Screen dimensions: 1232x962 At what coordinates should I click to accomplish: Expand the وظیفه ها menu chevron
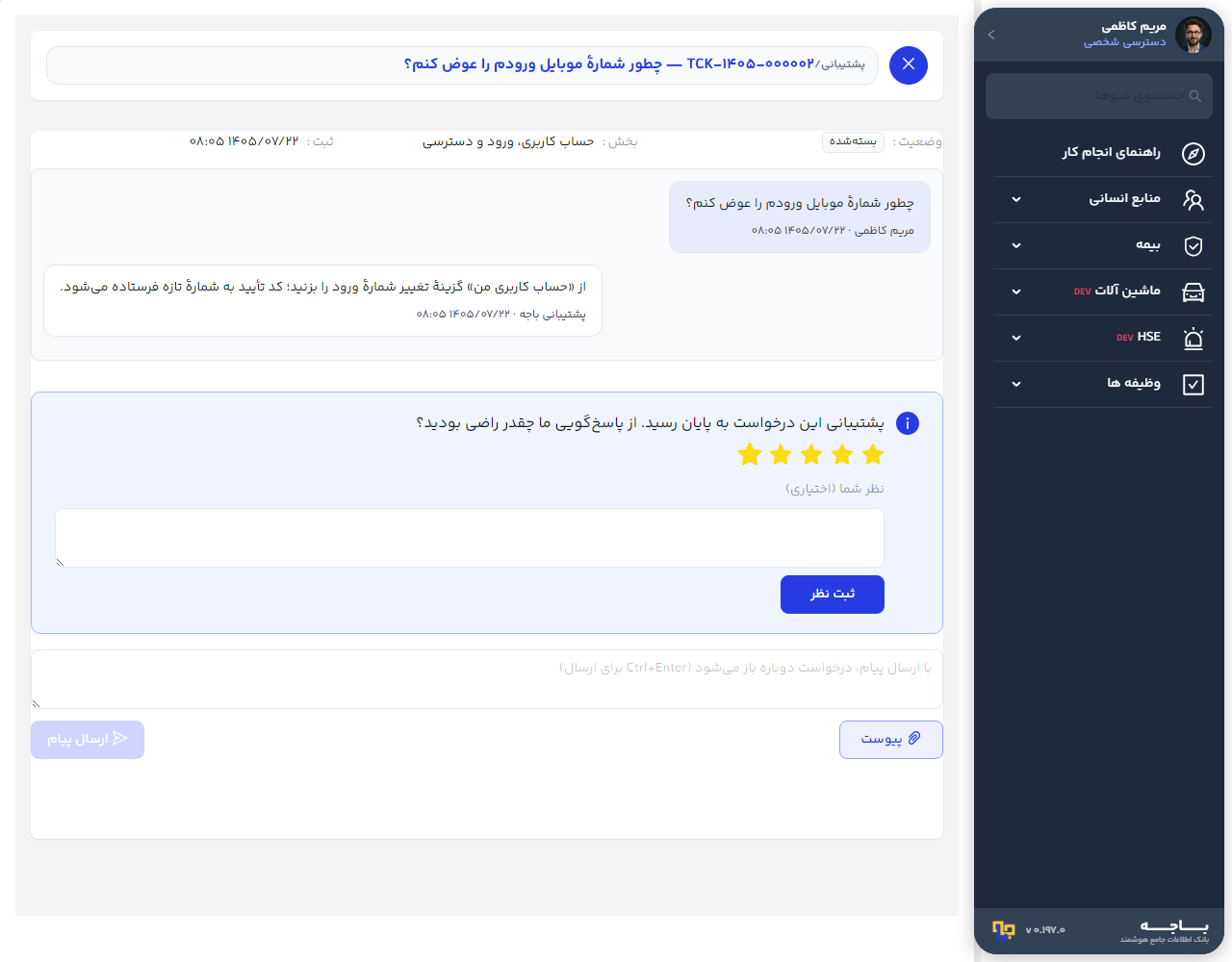1016,385
